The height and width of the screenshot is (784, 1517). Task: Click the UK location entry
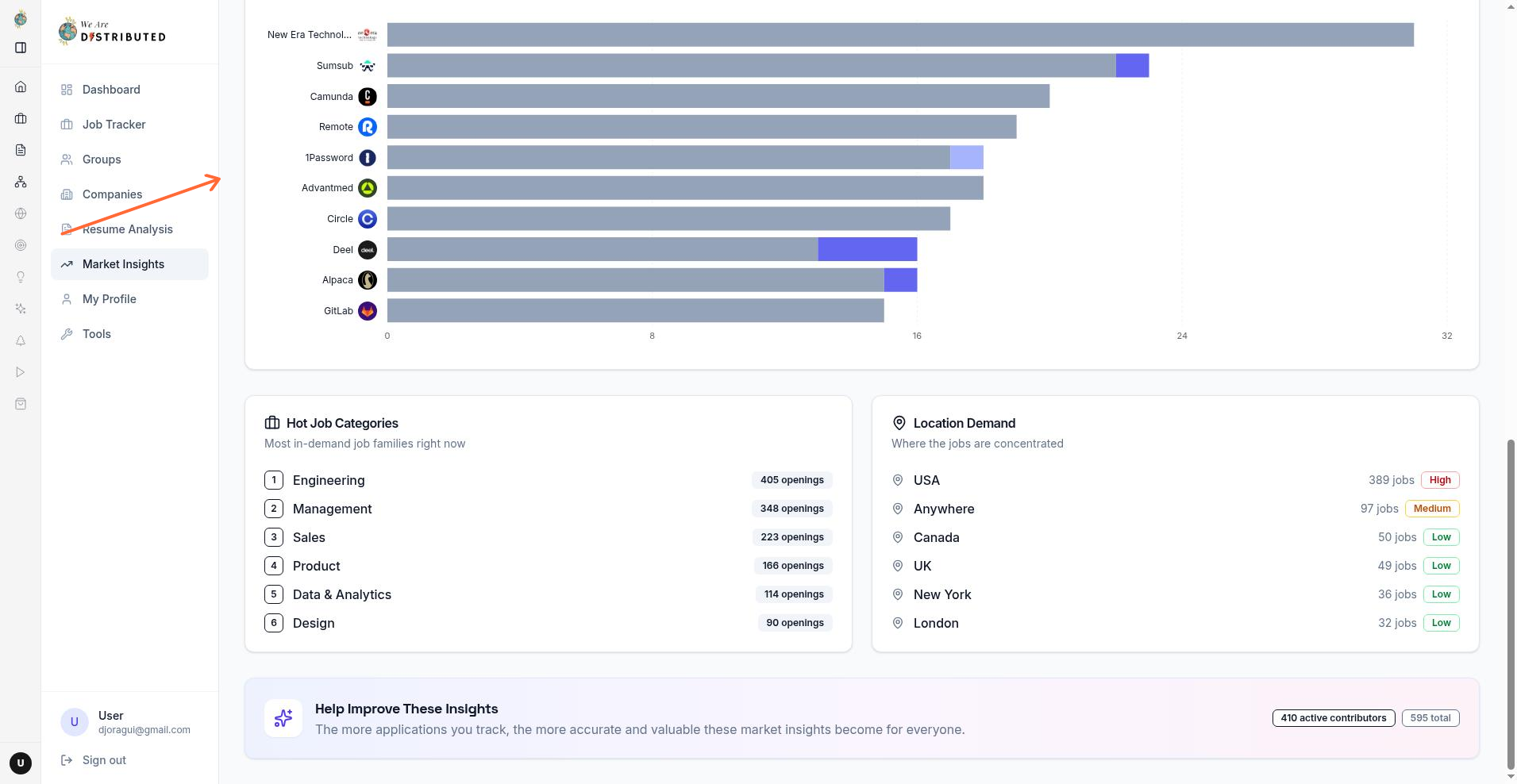click(x=1176, y=566)
